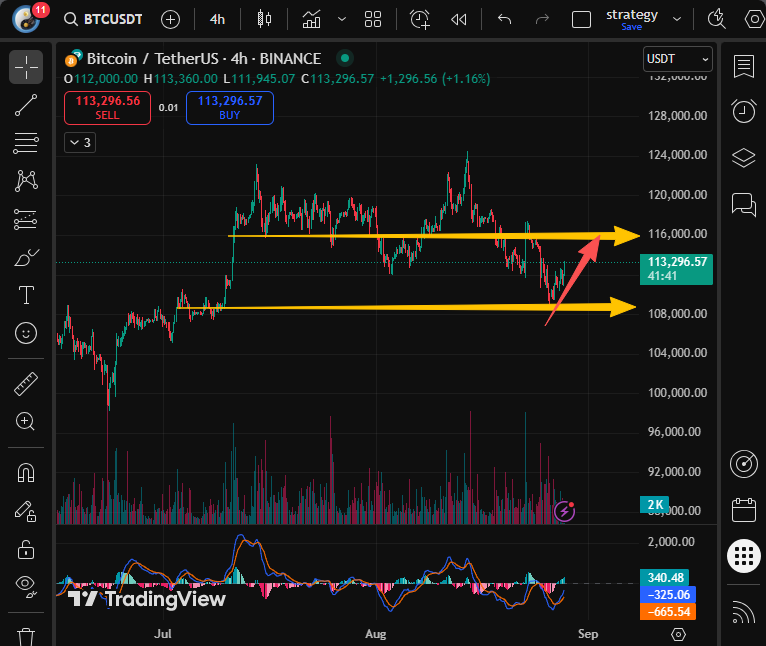Image resolution: width=766 pixels, height=646 pixels.
Task: Click the current price label 113,296.57
Action: [x=676, y=269]
